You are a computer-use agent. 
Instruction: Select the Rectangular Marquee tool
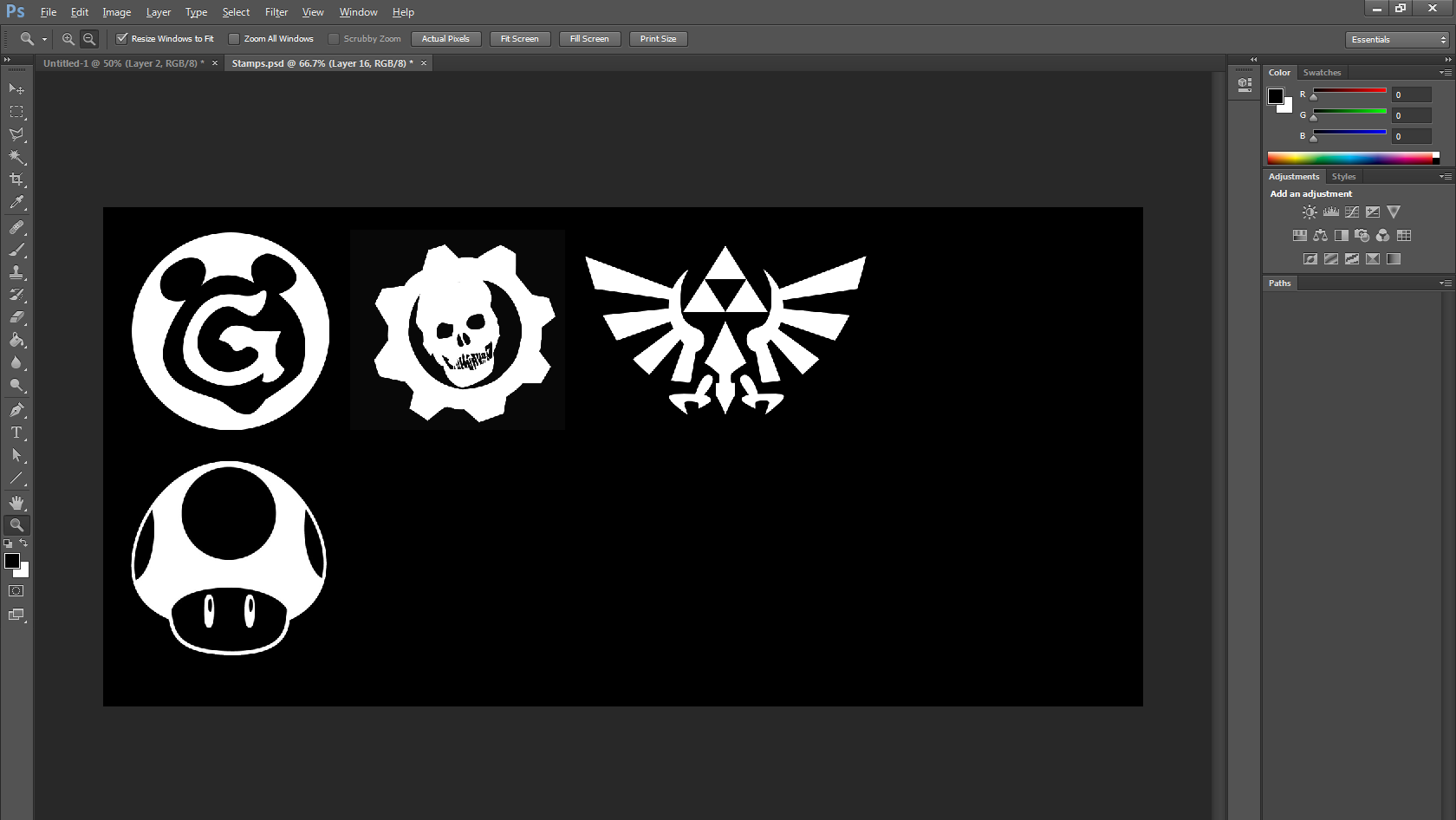click(x=16, y=112)
